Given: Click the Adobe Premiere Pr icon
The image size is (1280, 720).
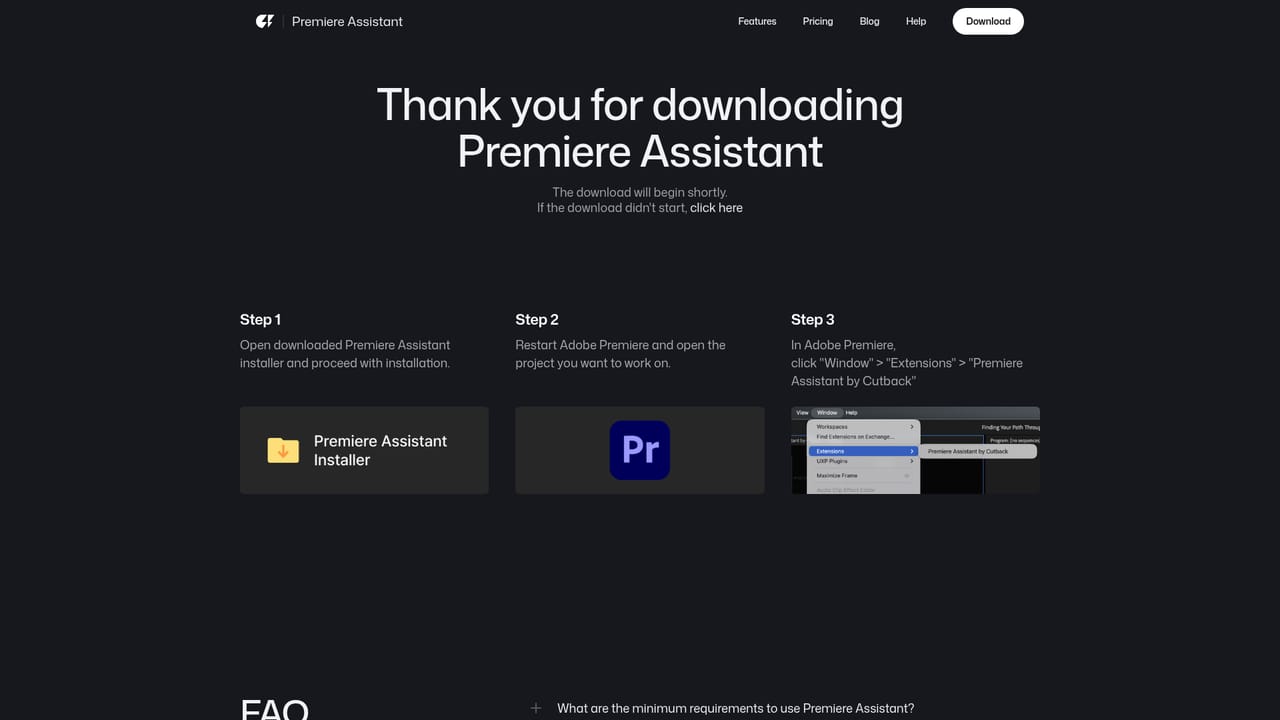Looking at the screenshot, I should tap(640, 450).
